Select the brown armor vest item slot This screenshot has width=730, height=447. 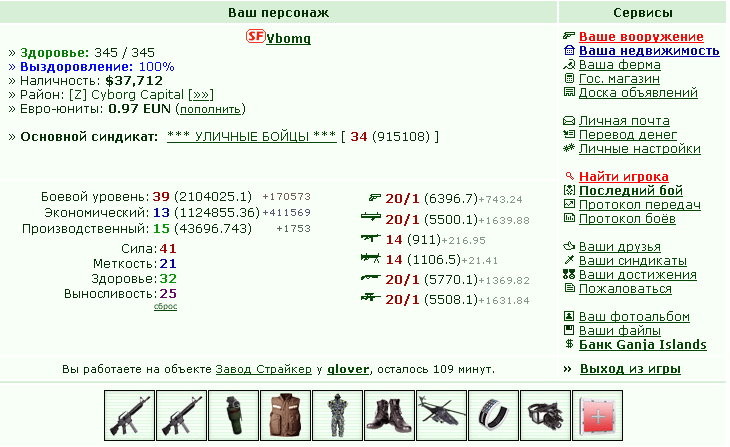pos(286,415)
